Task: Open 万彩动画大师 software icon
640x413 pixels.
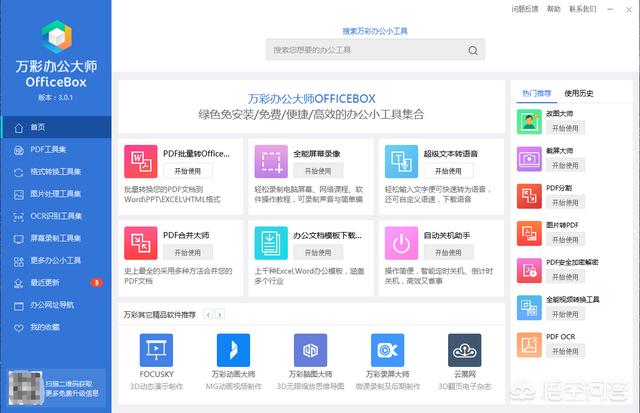Action: coord(233,350)
